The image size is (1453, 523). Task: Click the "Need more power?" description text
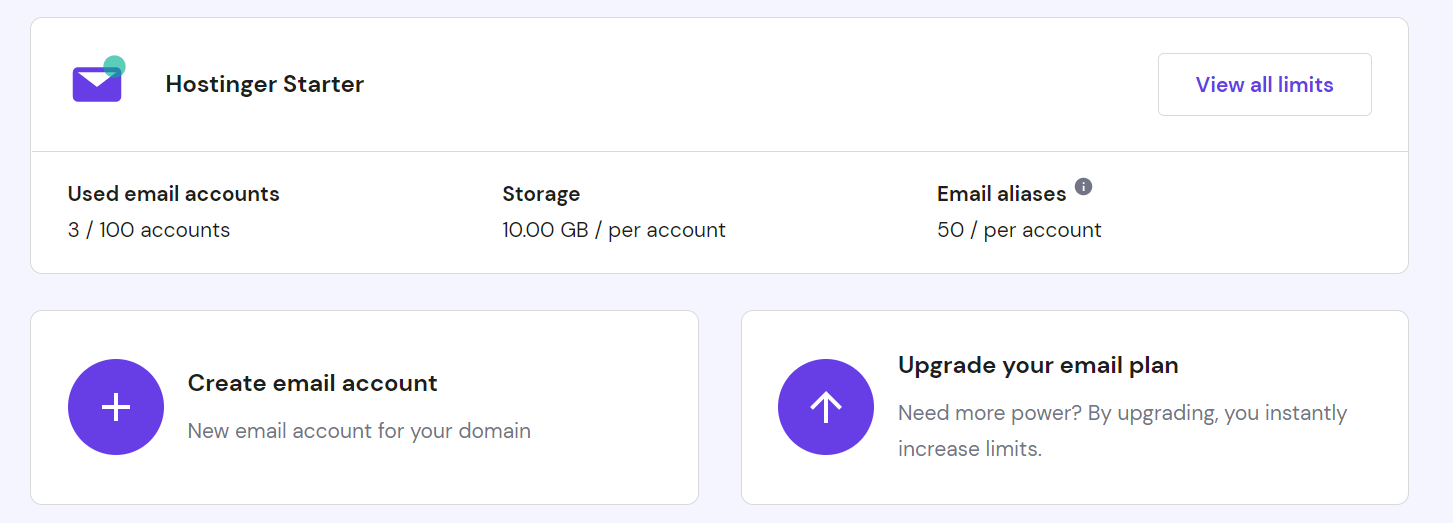[1122, 413]
